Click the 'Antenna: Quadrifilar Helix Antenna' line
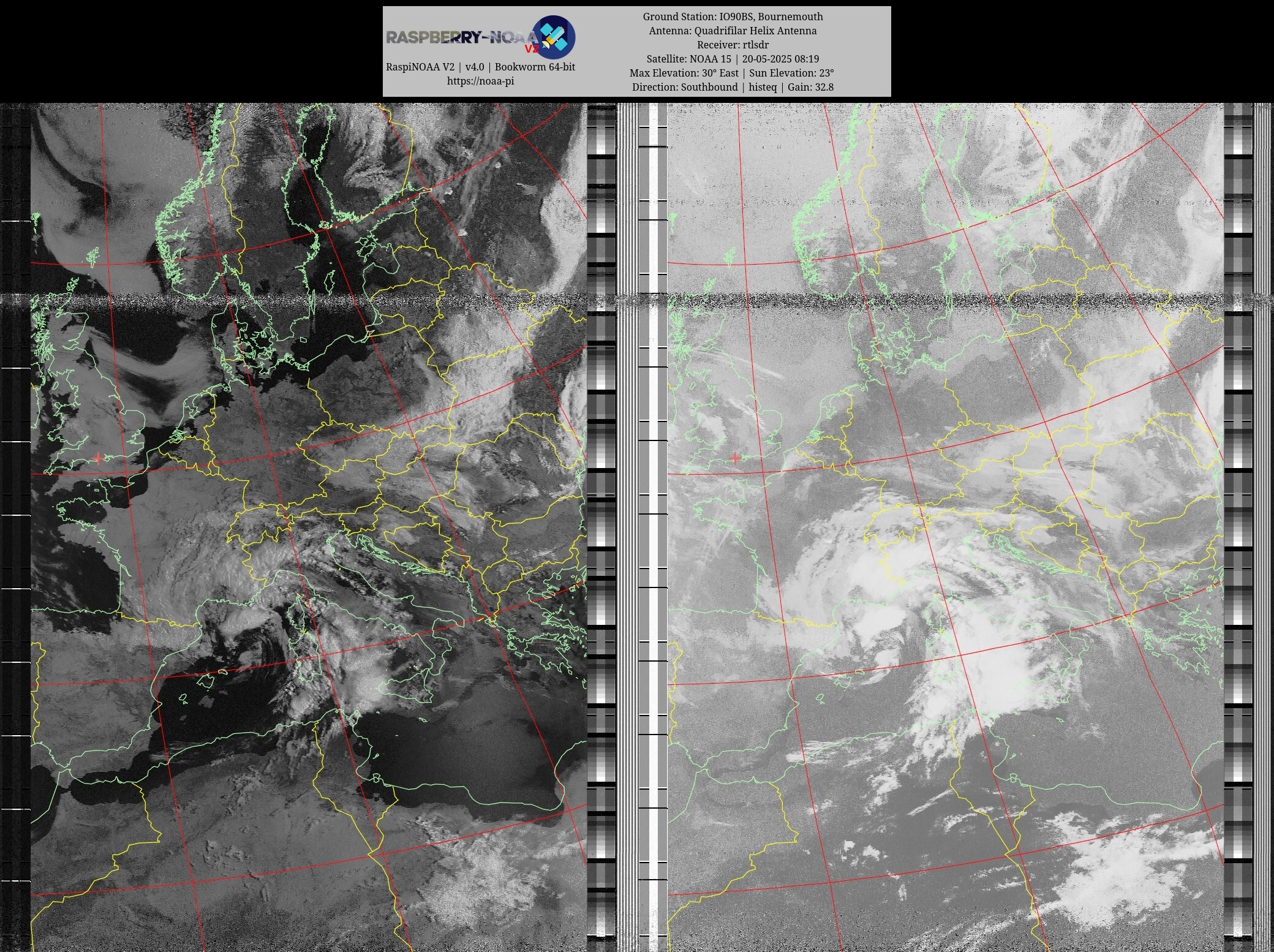This screenshot has height=952, width=1274. (733, 31)
